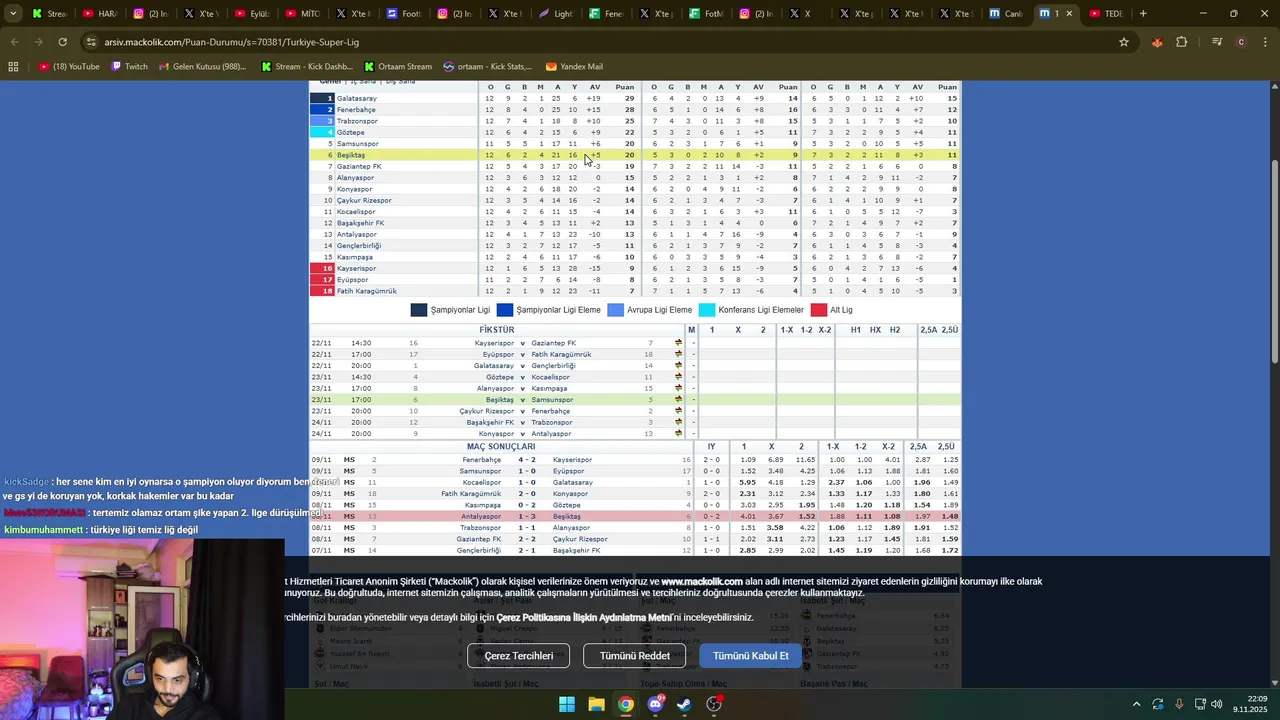Open Fatih Karagümrük in standings table
1280x720 pixels.
[367, 291]
